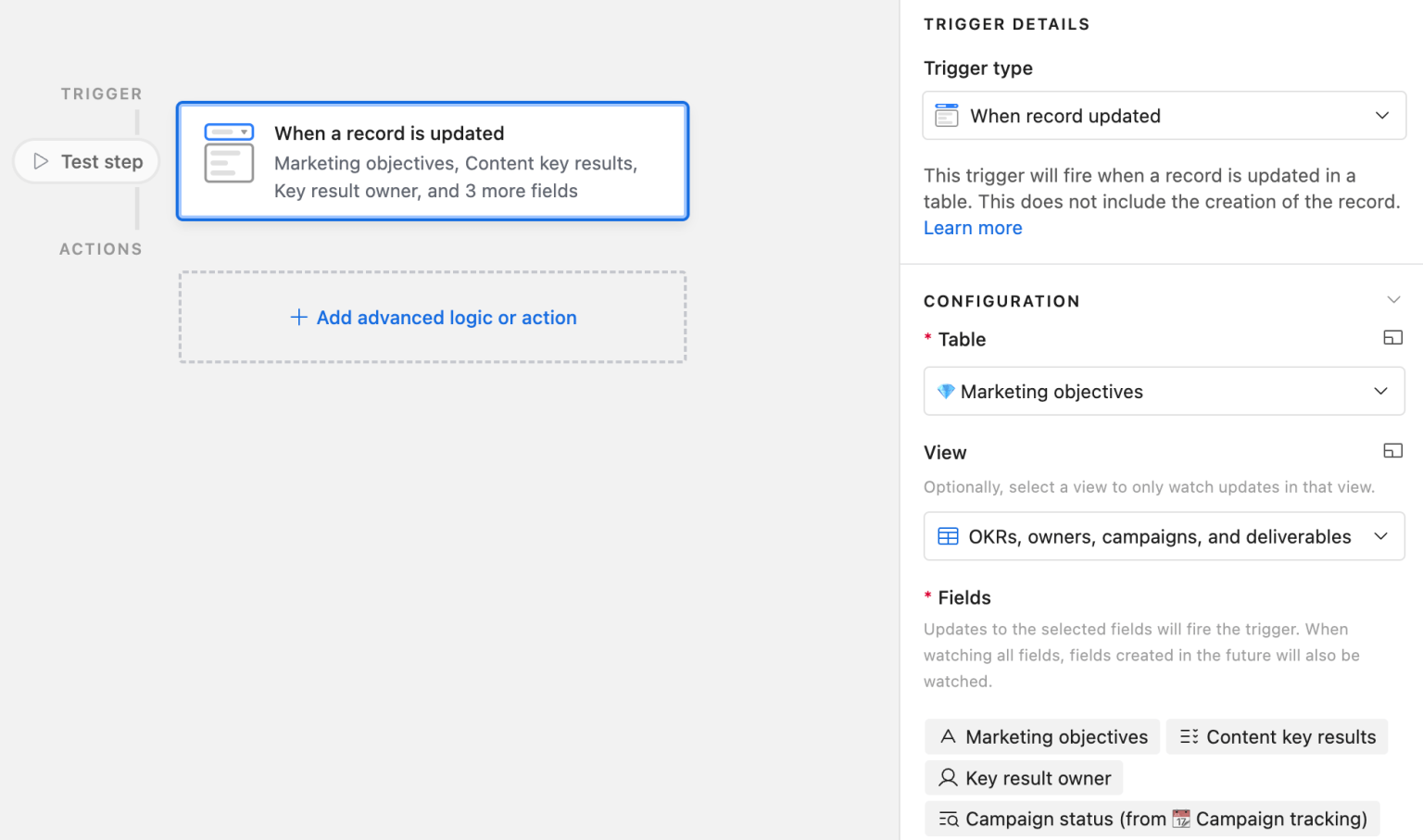Open the Trigger type dropdown

coord(1381,116)
